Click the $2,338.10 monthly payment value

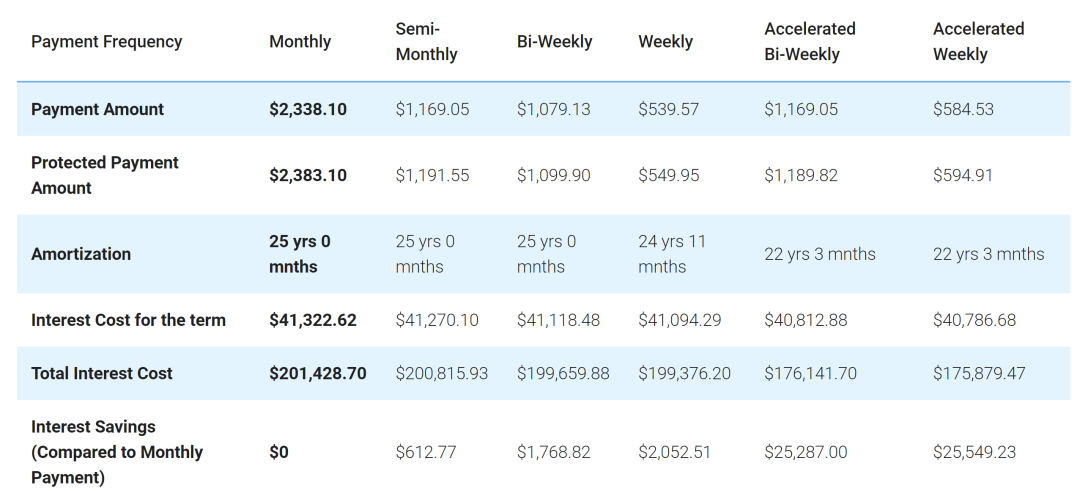(x=308, y=109)
